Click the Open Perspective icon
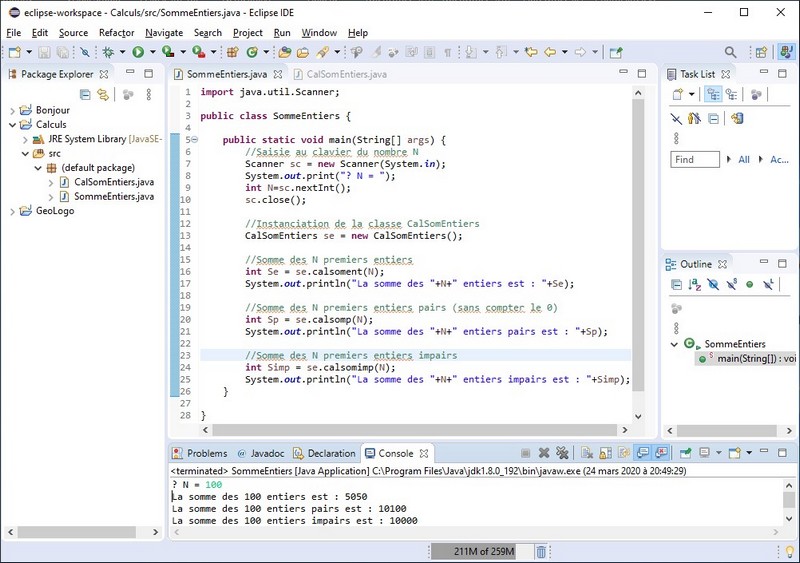The width and height of the screenshot is (800, 563). click(x=761, y=52)
